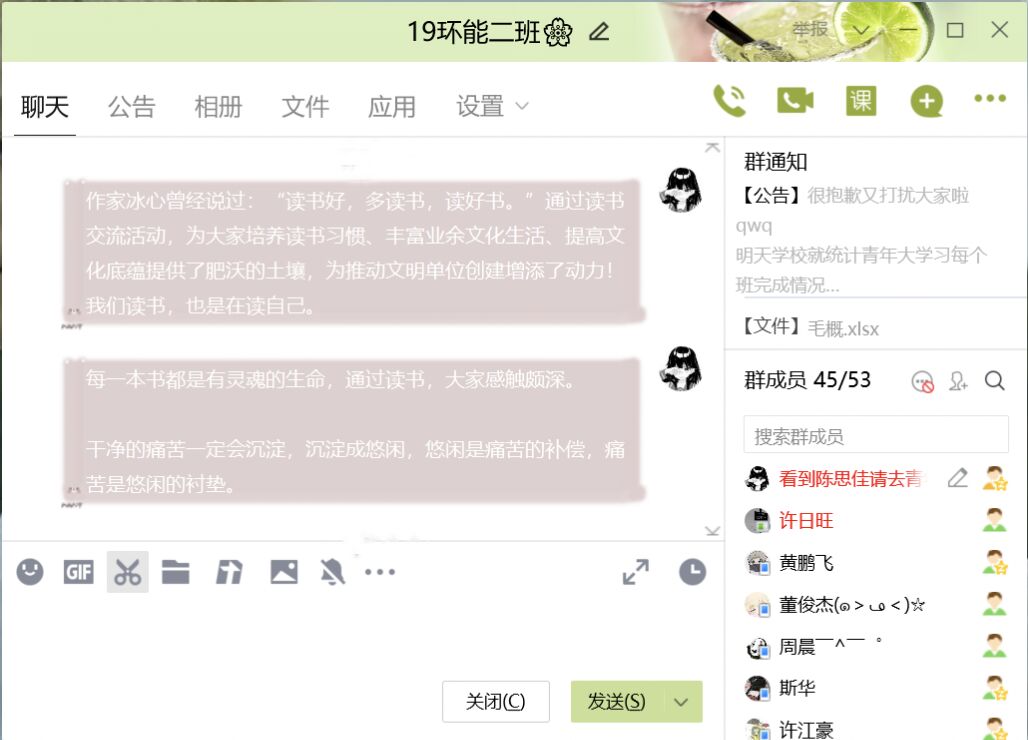Start a group video call
The image size is (1028, 740).
[795, 100]
